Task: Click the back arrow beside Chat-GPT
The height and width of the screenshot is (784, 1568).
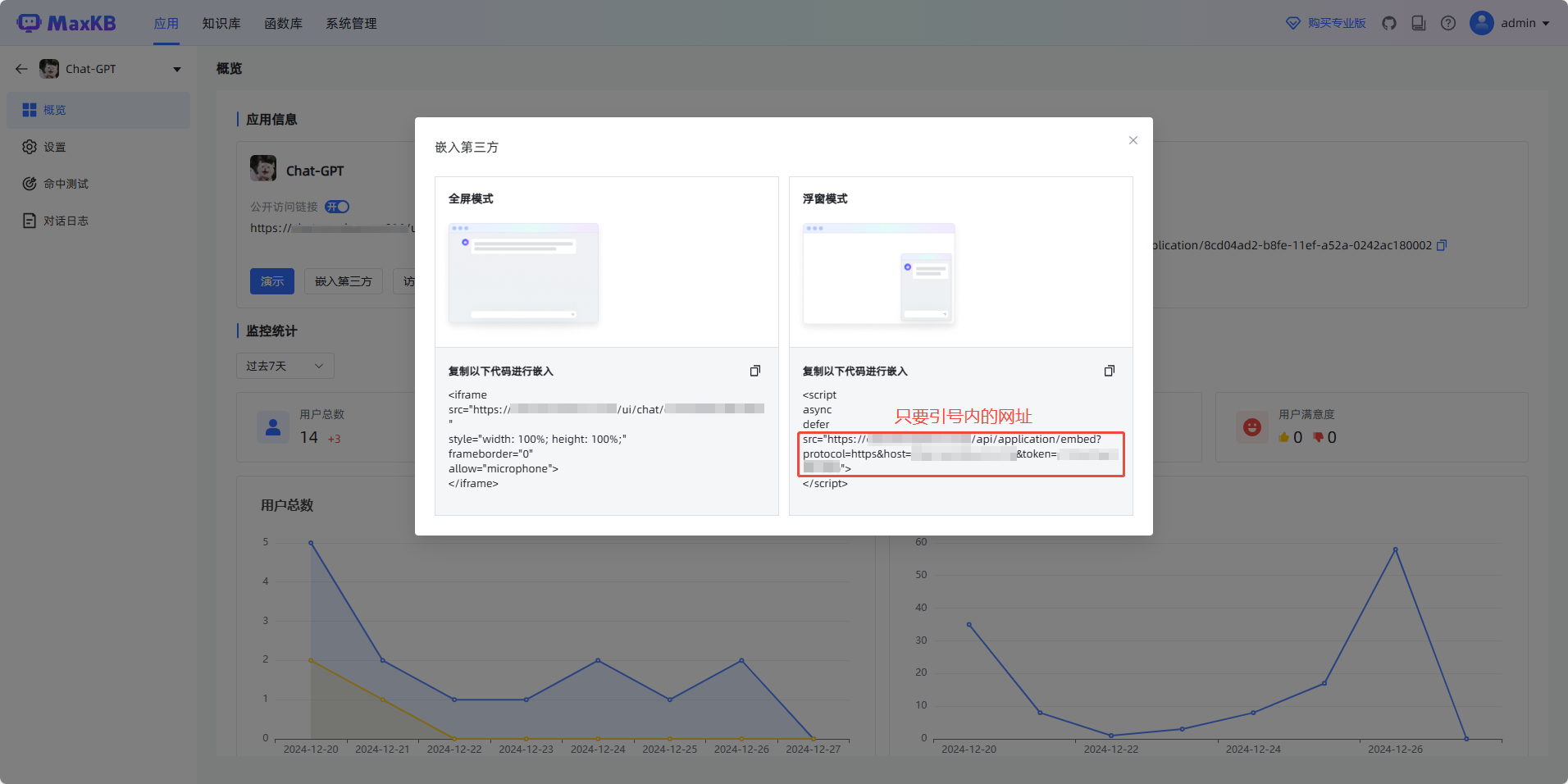Action: point(21,69)
